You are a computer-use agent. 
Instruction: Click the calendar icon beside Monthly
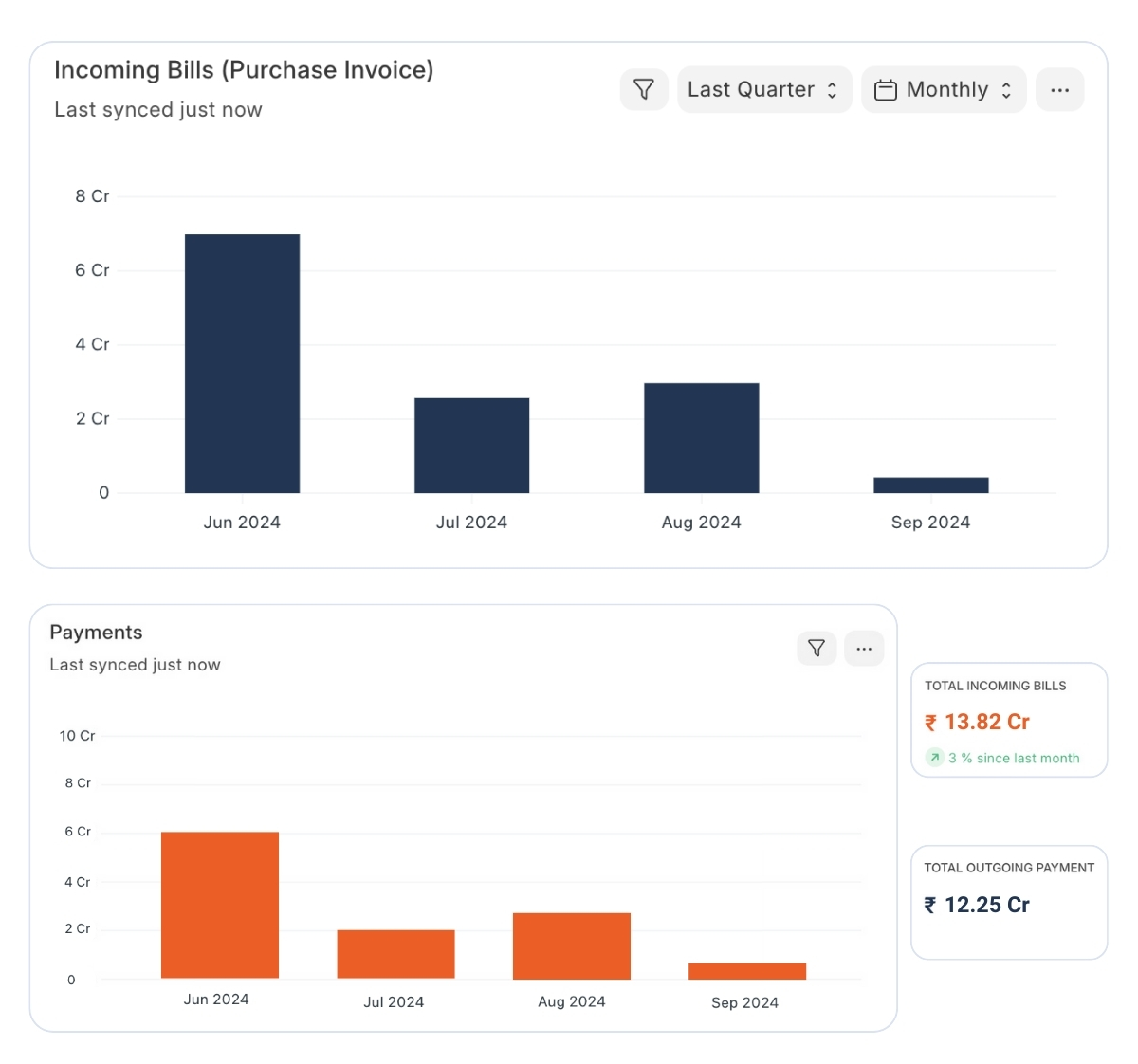click(x=885, y=90)
